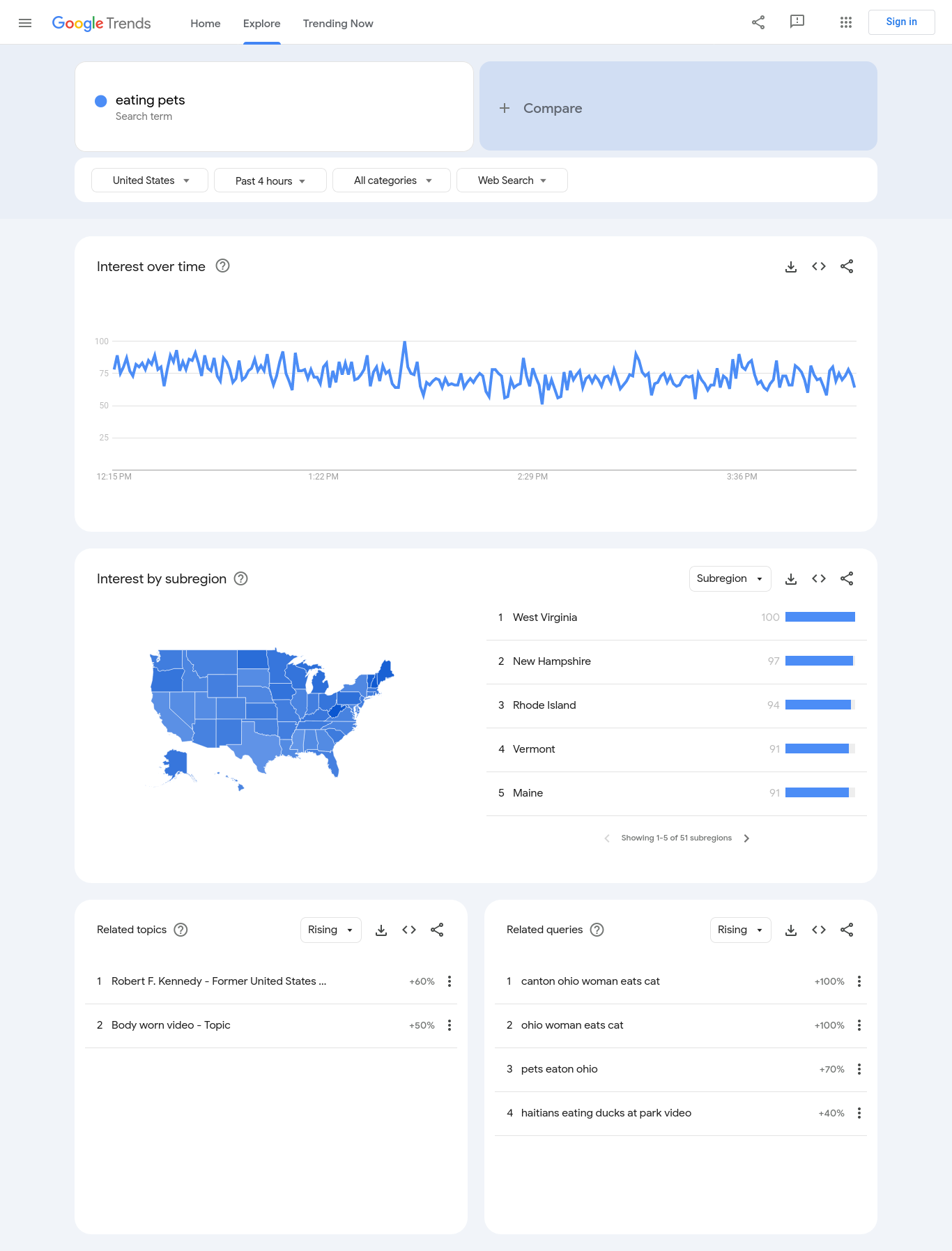Open more options for Body worn video topic
The image size is (952, 1251).
click(450, 1025)
